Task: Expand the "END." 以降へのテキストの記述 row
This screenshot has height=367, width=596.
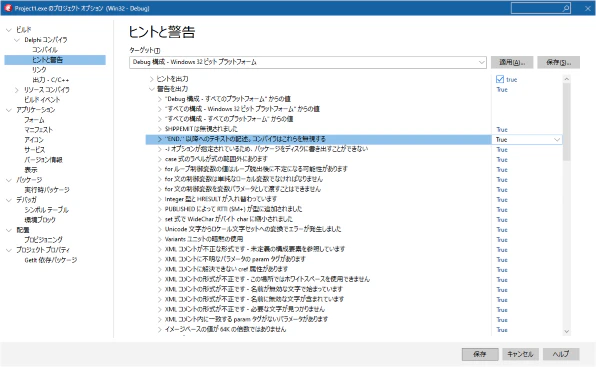Action: [x=160, y=139]
